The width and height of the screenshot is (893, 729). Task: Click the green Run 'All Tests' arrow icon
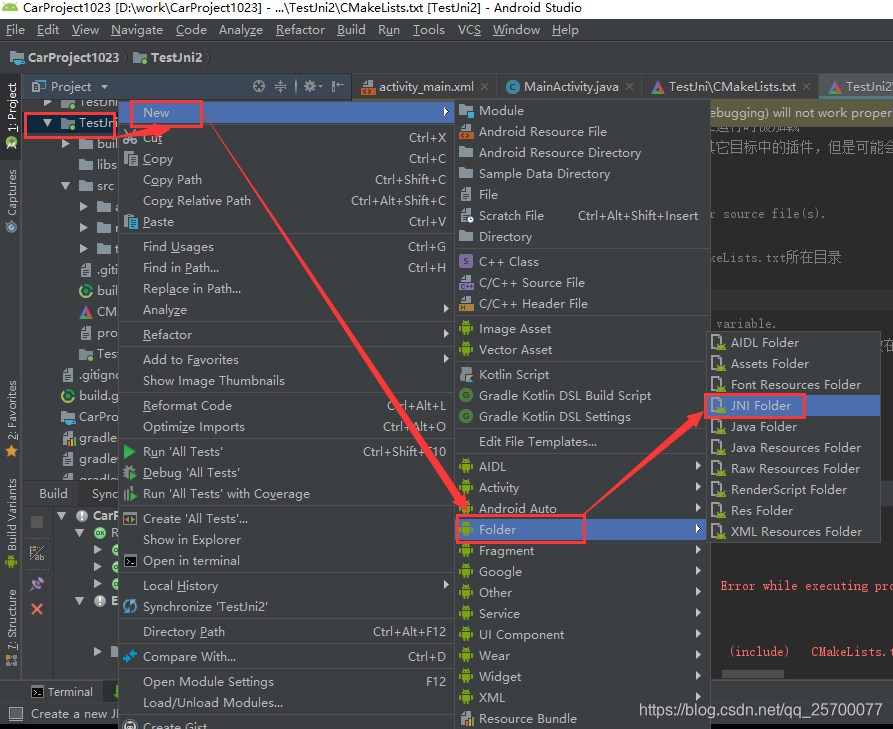click(x=130, y=452)
